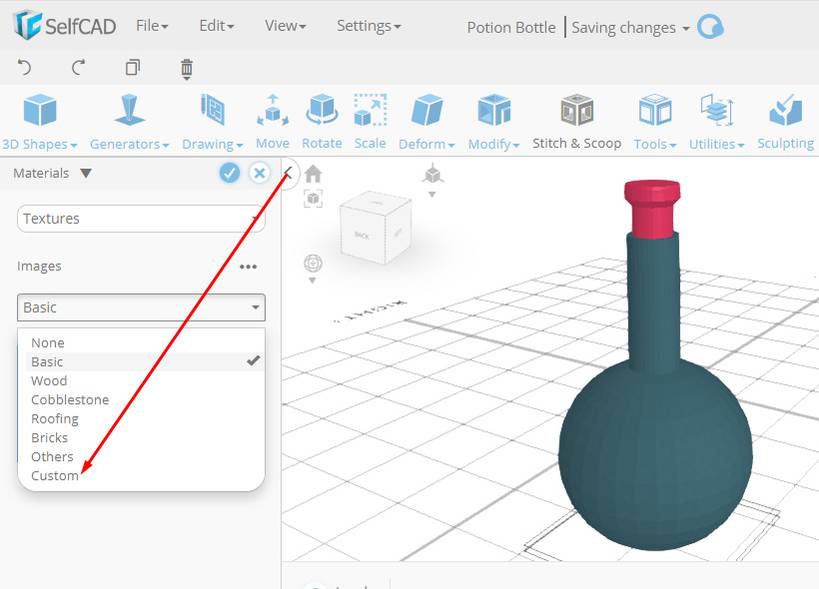This screenshot has height=589, width=819.
Task: Open the Images three-dot options
Action: [248, 267]
